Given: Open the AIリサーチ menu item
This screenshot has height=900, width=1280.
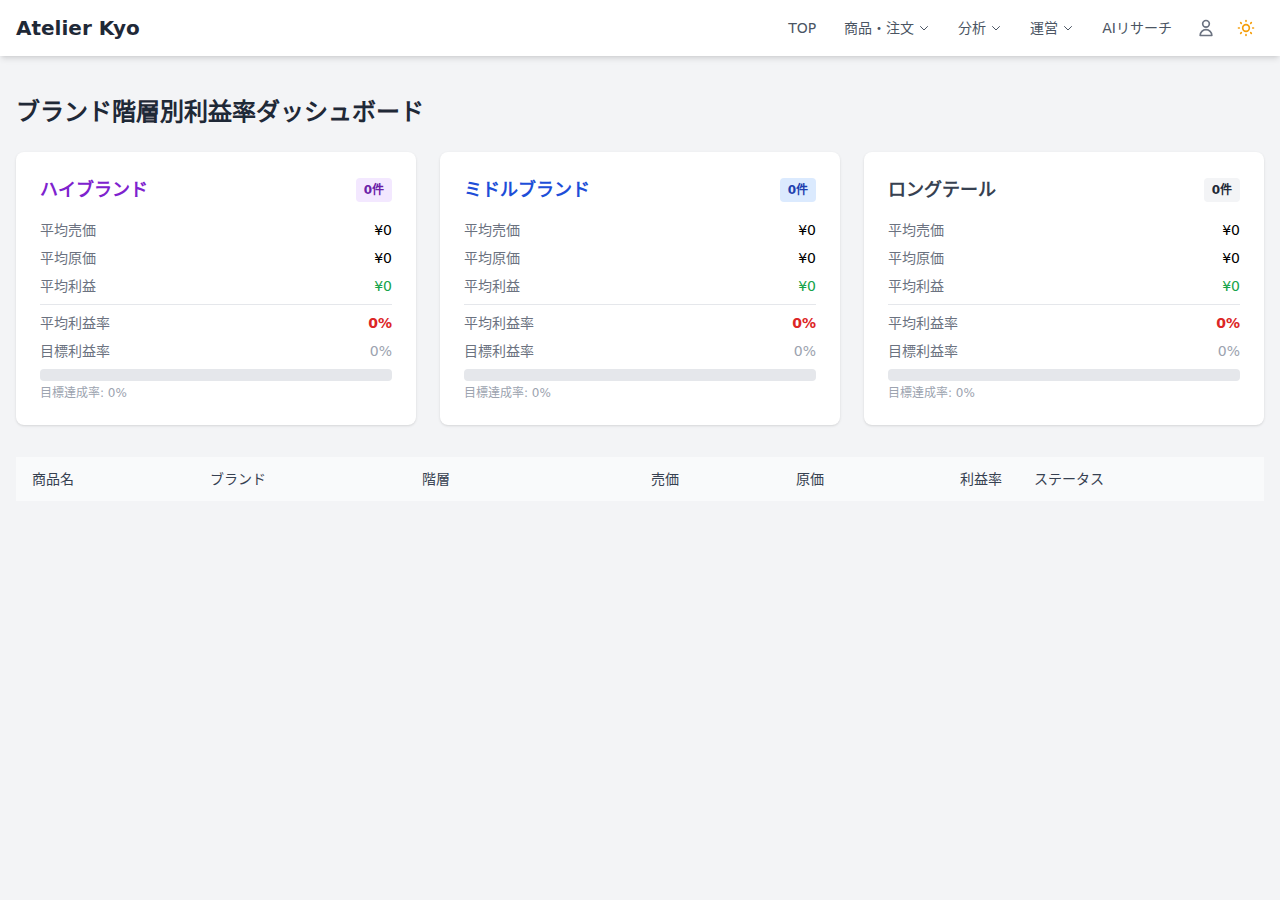Looking at the screenshot, I should pos(1136,28).
